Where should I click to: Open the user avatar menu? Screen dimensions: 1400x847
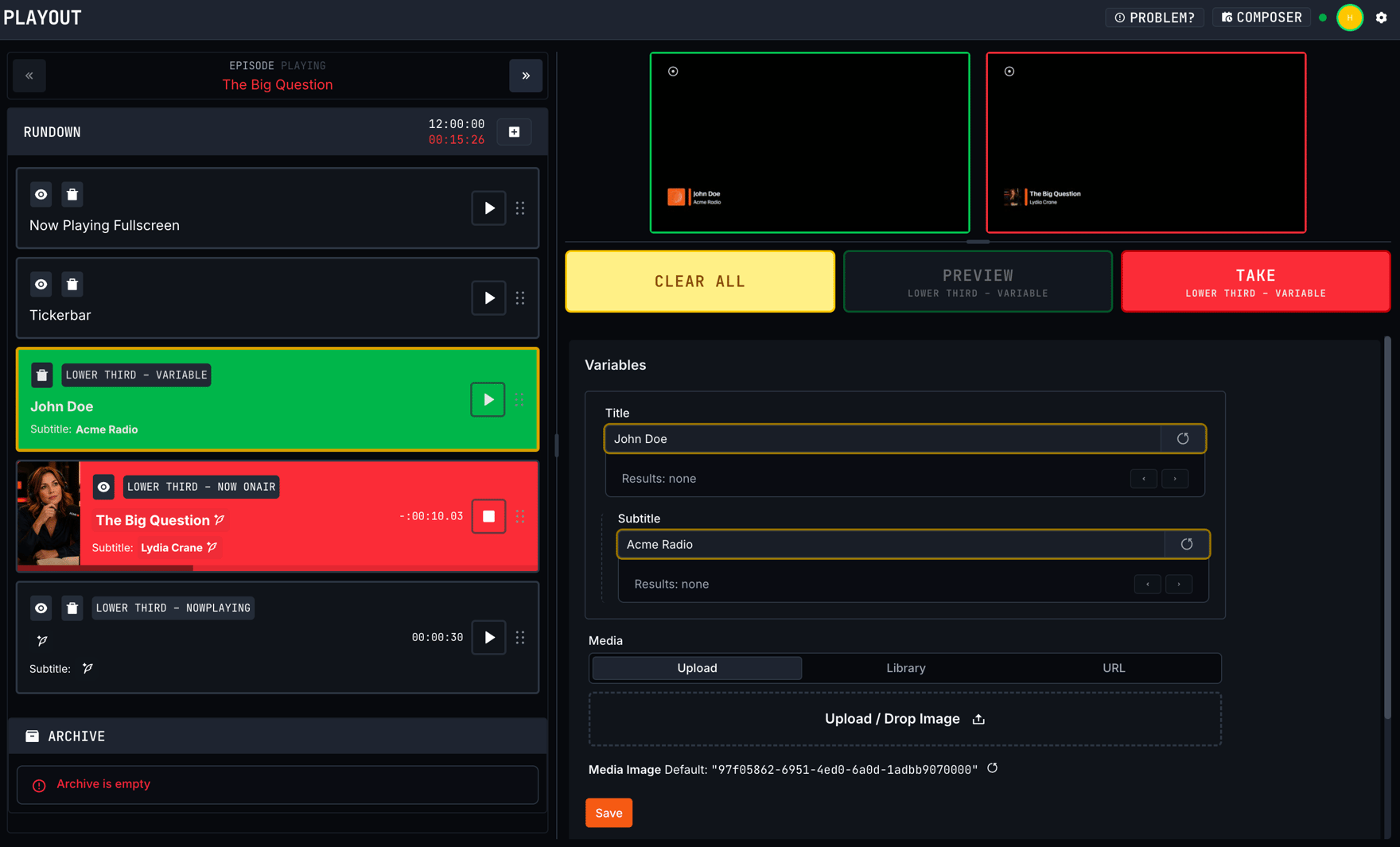coord(1350,17)
